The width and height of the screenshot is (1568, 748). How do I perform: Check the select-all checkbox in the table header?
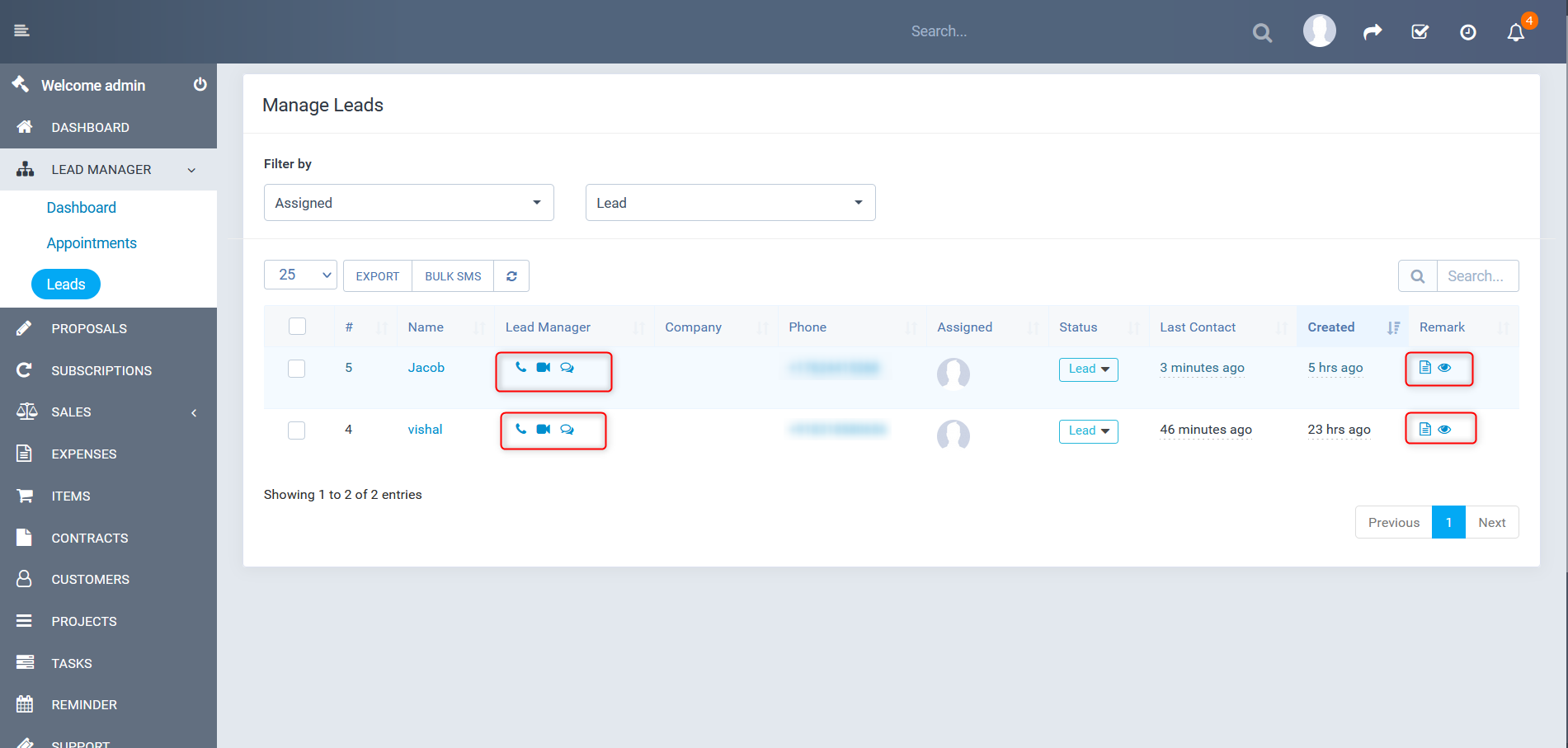click(x=297, y=326)
